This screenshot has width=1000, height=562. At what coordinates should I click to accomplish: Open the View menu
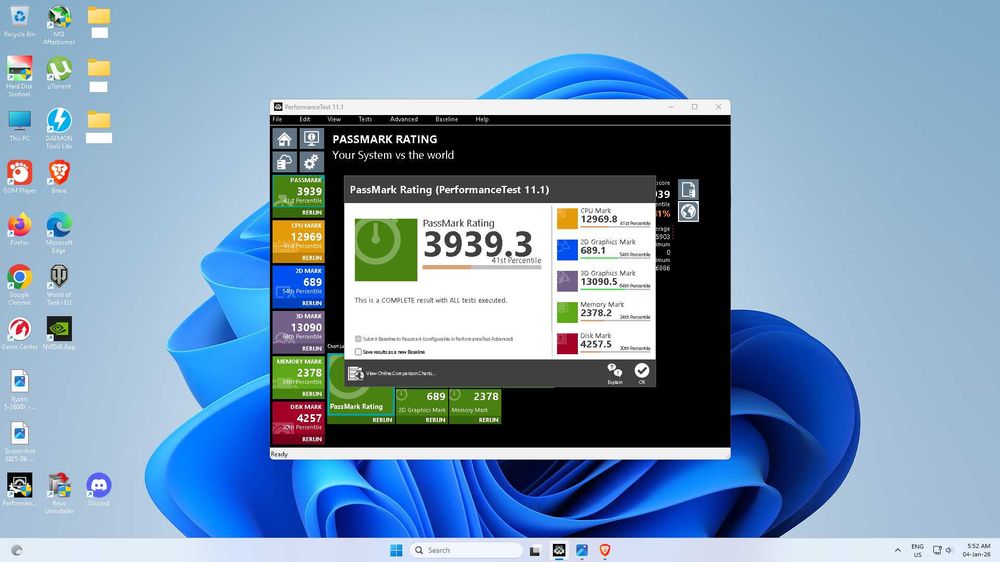pyautogui.click(x=334, y=119)
